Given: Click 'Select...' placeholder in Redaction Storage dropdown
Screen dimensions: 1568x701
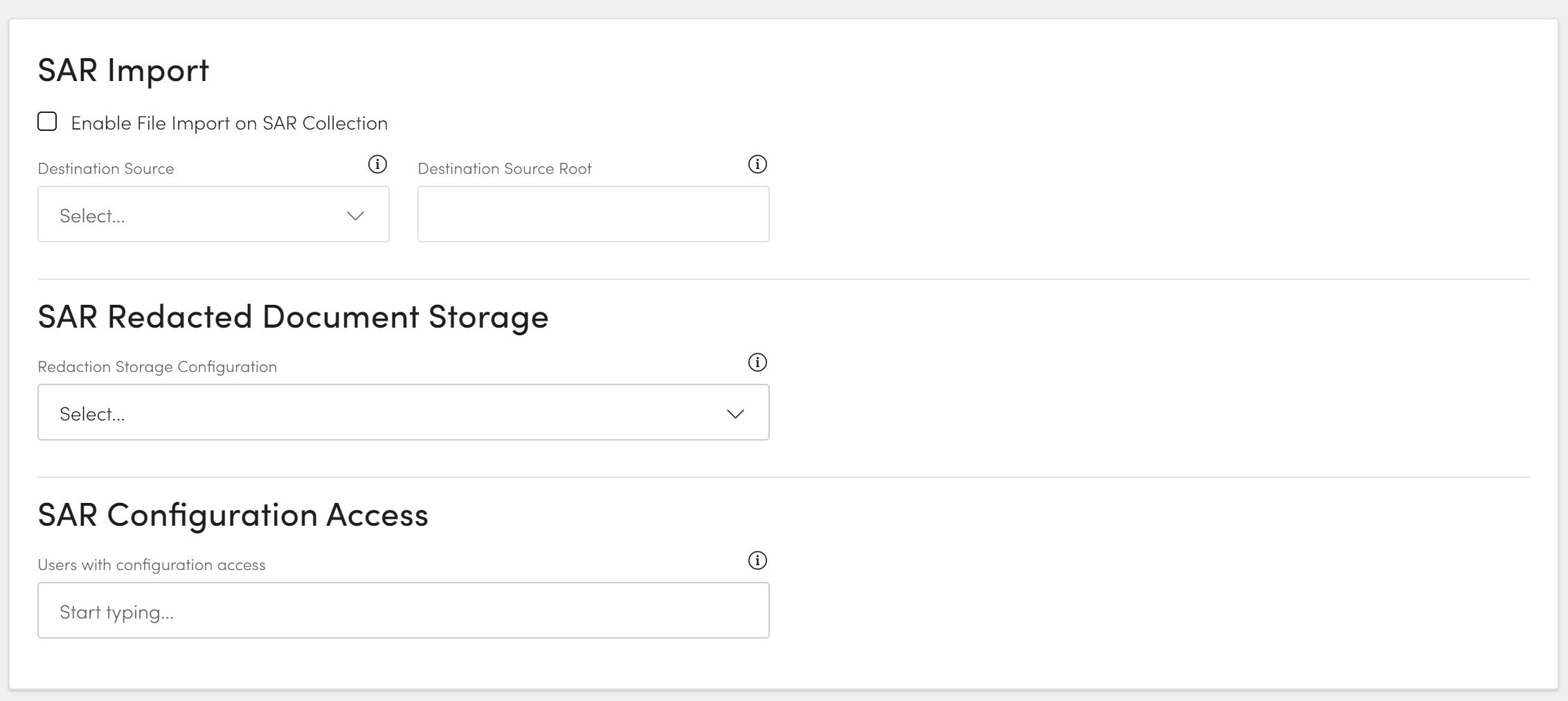Looking at the screenshot, I should click(x=92, y=414).
